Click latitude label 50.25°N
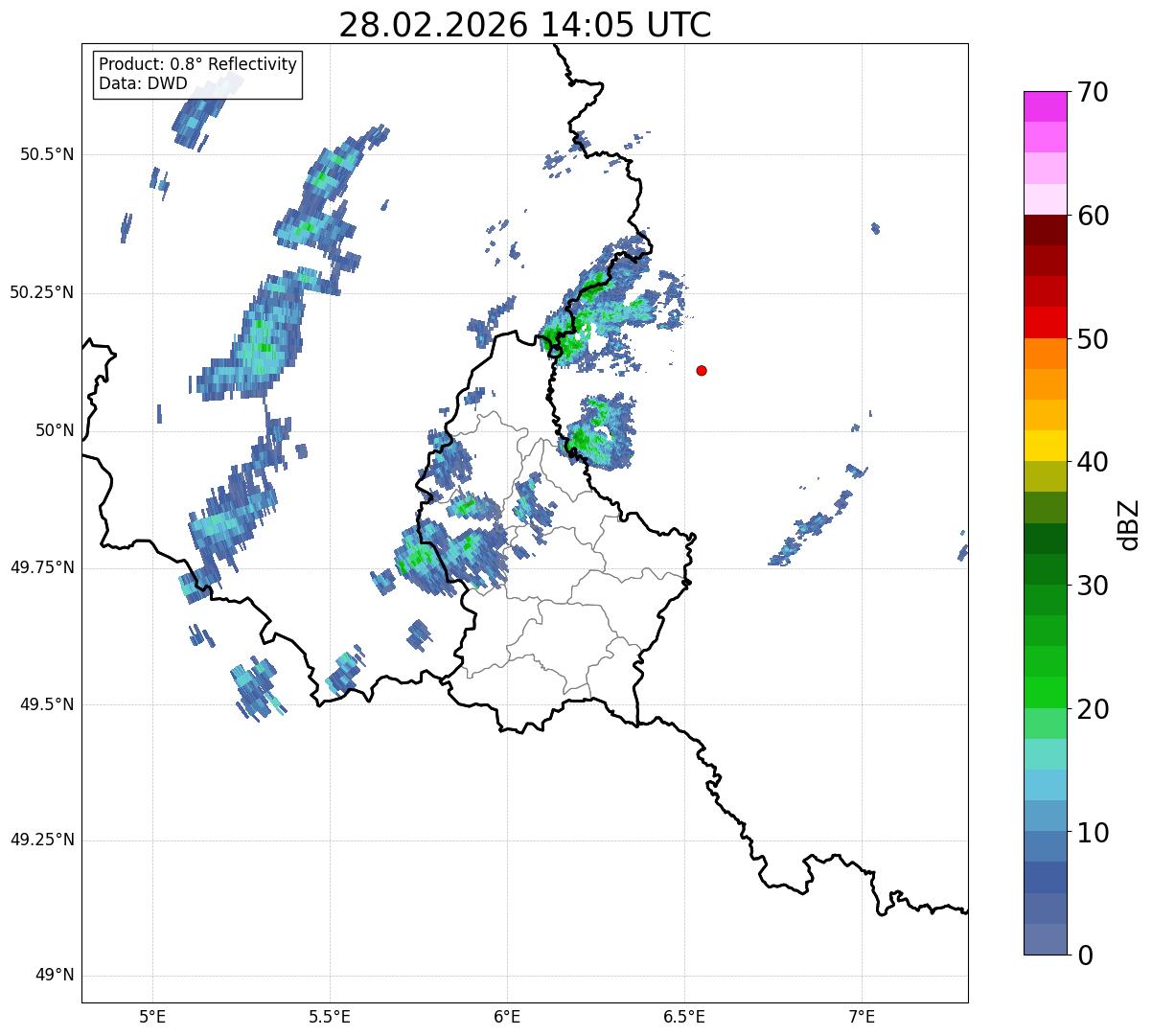Image resolution: width=1152 pixels, height=1036 pixels. tap(42, 292)
